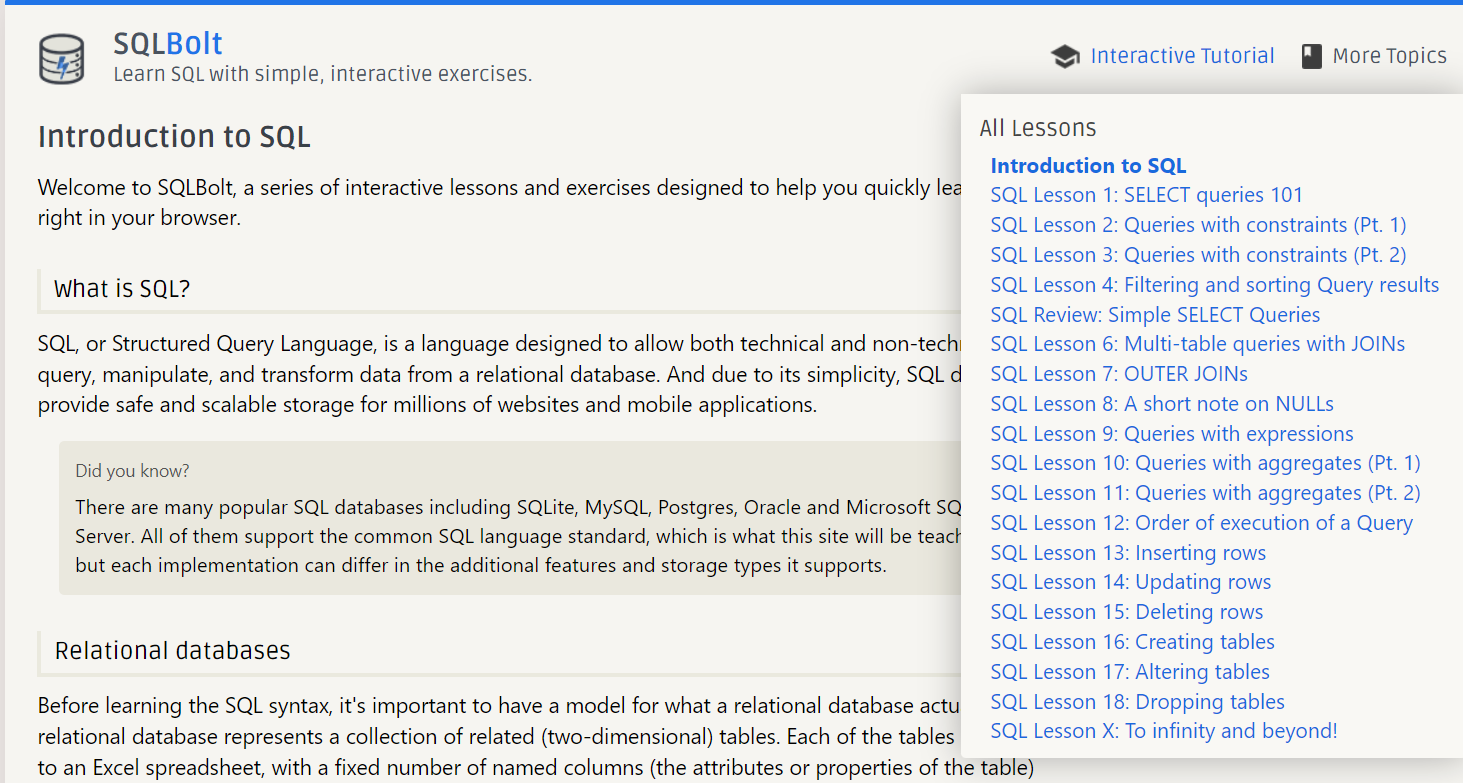Viewport: 1463px width, 783px height.
Task: Open SQL Lesson 17: Altering tables
Action: coord(1130,672)
